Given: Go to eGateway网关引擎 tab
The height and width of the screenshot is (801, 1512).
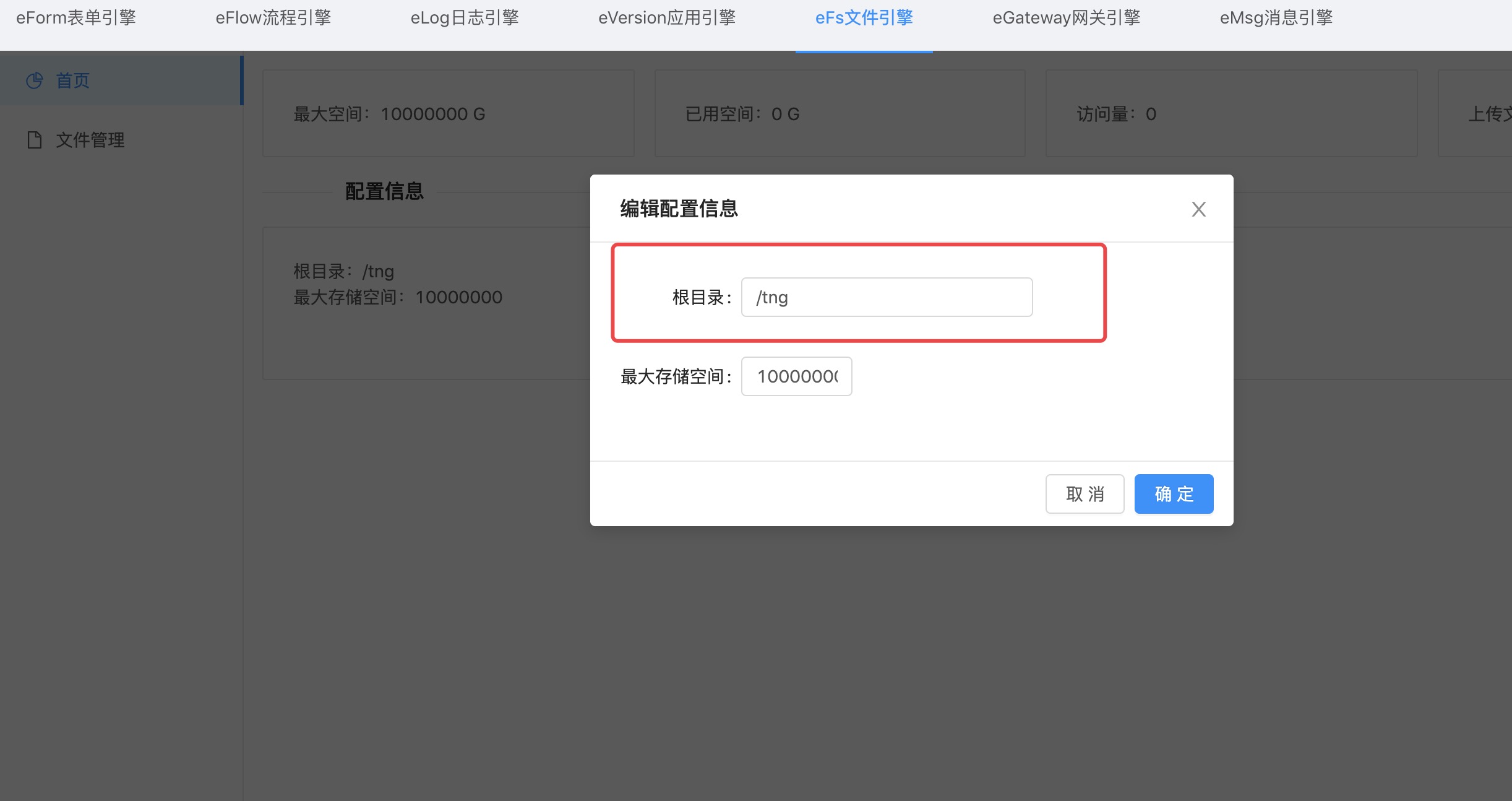Looking at the screenshot, I should point(1067,18).
